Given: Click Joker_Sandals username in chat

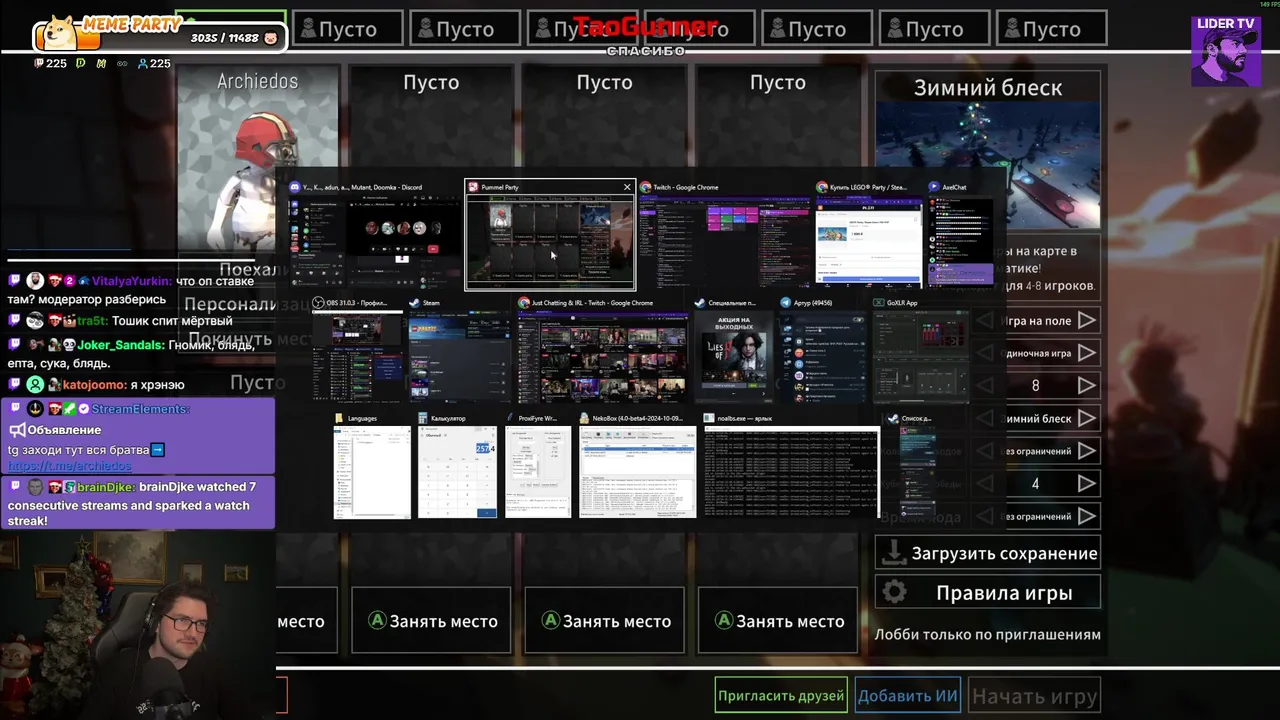Looking at the screenshot, I should 120,345.
